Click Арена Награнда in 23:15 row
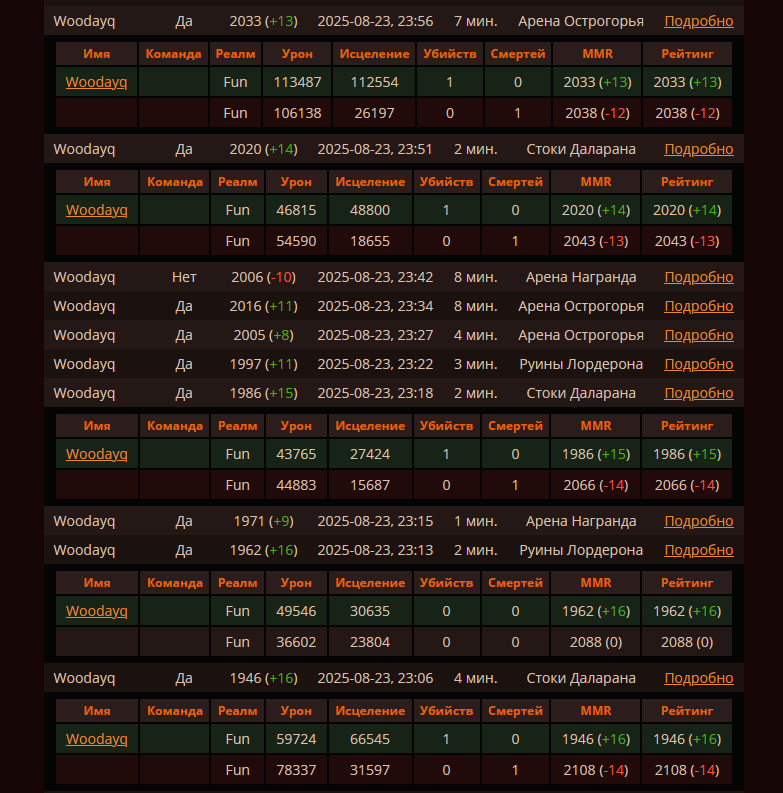Image resolution: width=783 pixels, height=793 pixels. click(581, 521)
